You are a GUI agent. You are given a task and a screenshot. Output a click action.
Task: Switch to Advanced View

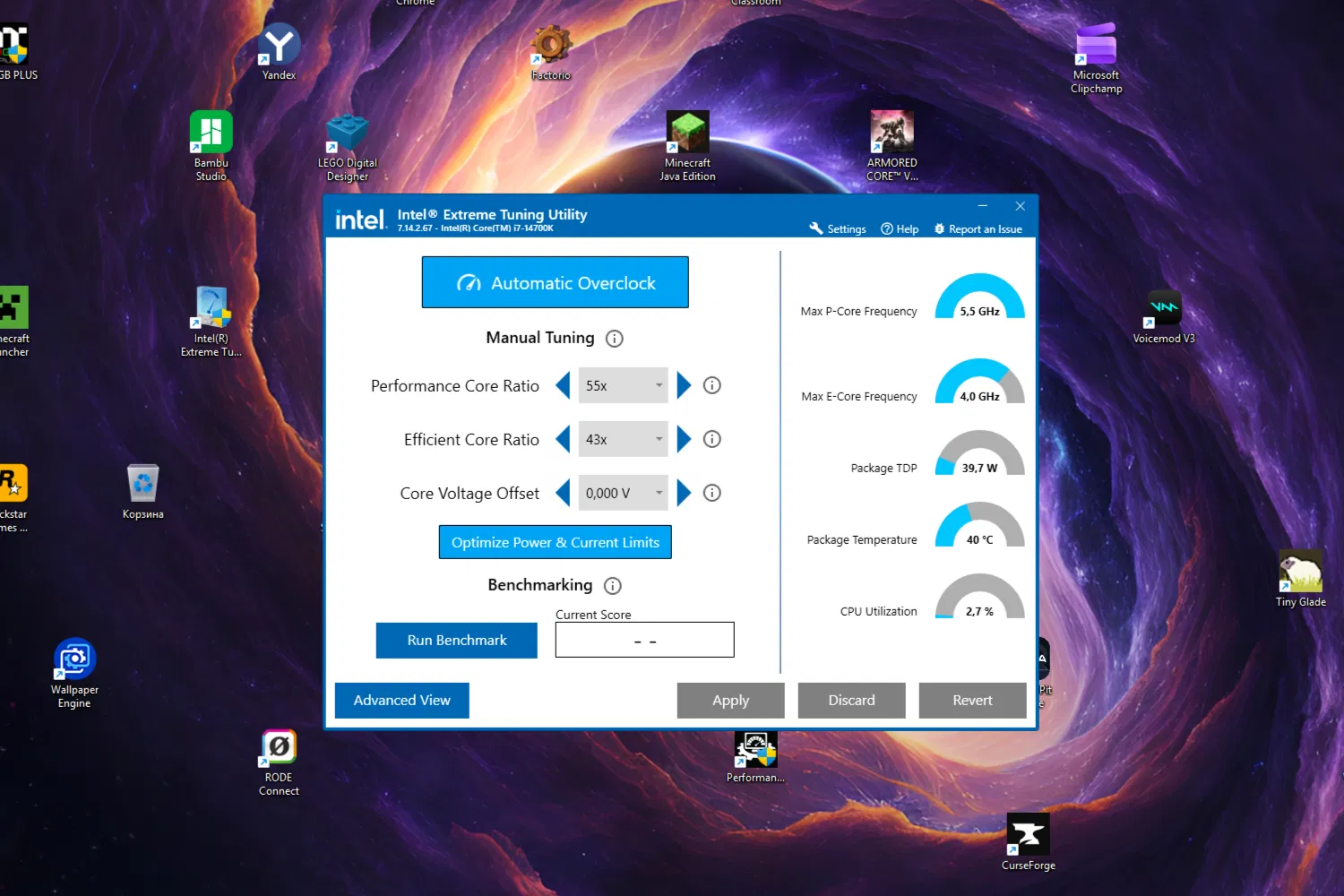click(x=402, y=701)
